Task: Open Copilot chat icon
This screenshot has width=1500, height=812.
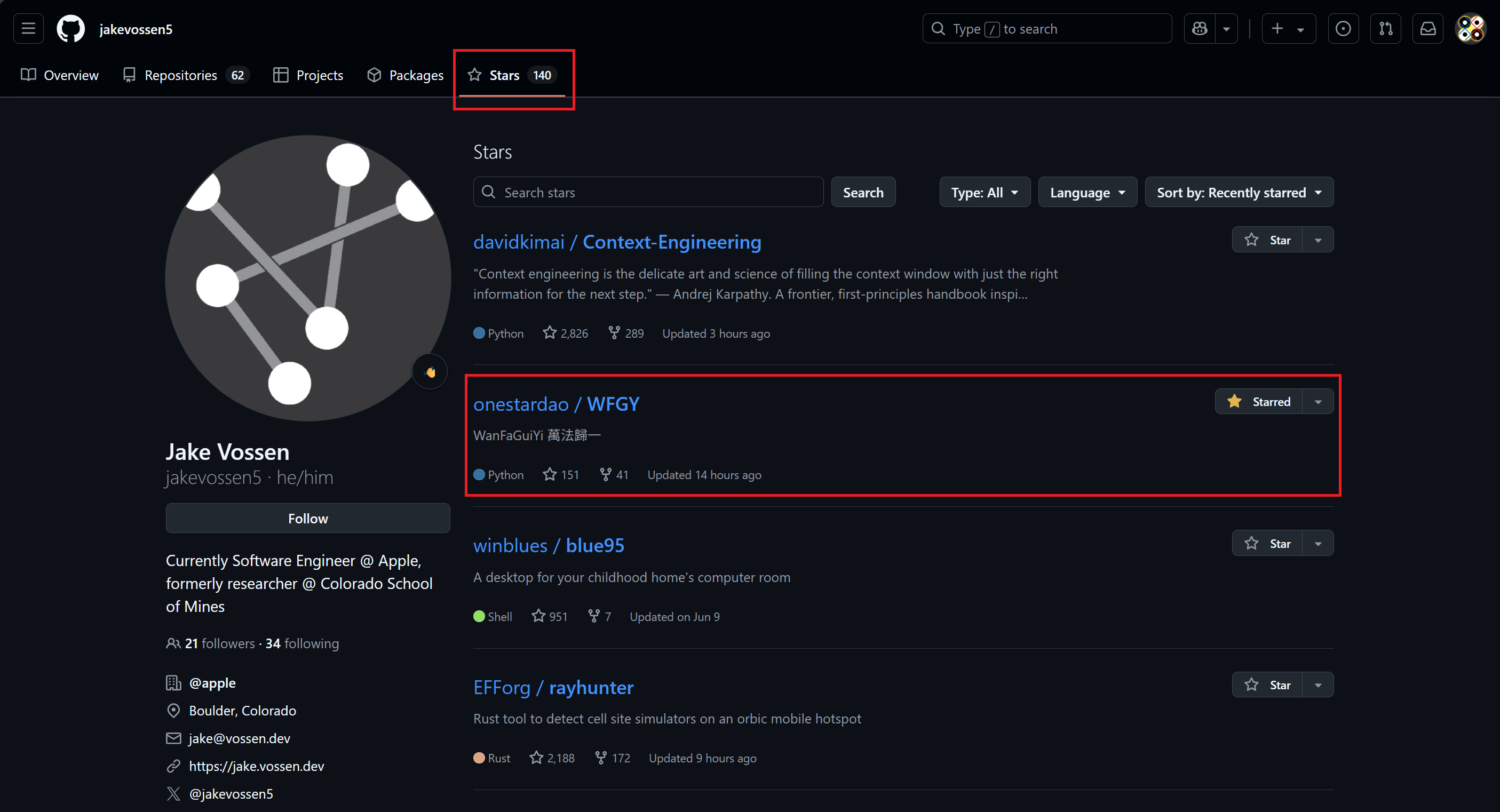Action: 1200,28
